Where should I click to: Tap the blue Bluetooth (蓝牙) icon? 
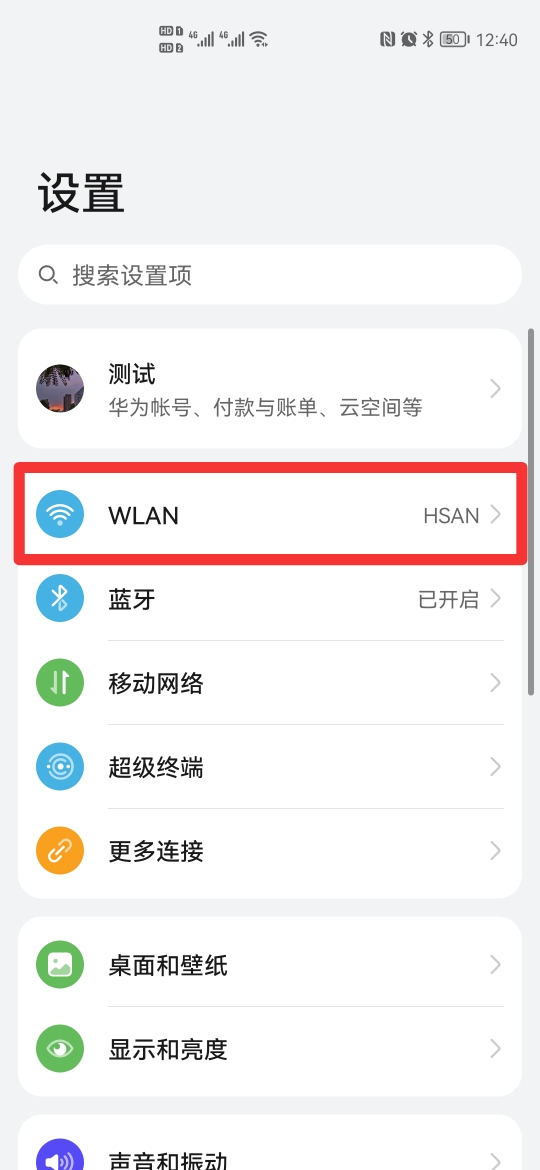pyautogui.click(x=60, y=598)
